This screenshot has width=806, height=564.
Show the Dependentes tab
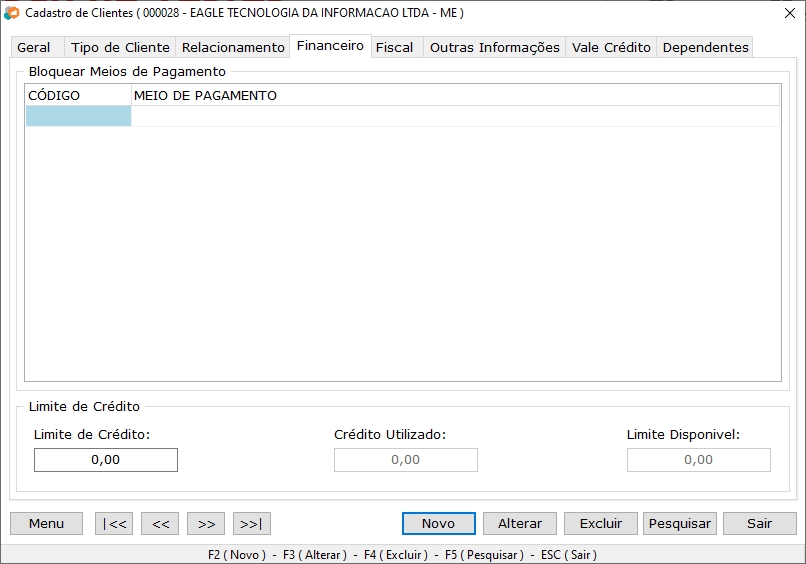(x=705, y=47)
